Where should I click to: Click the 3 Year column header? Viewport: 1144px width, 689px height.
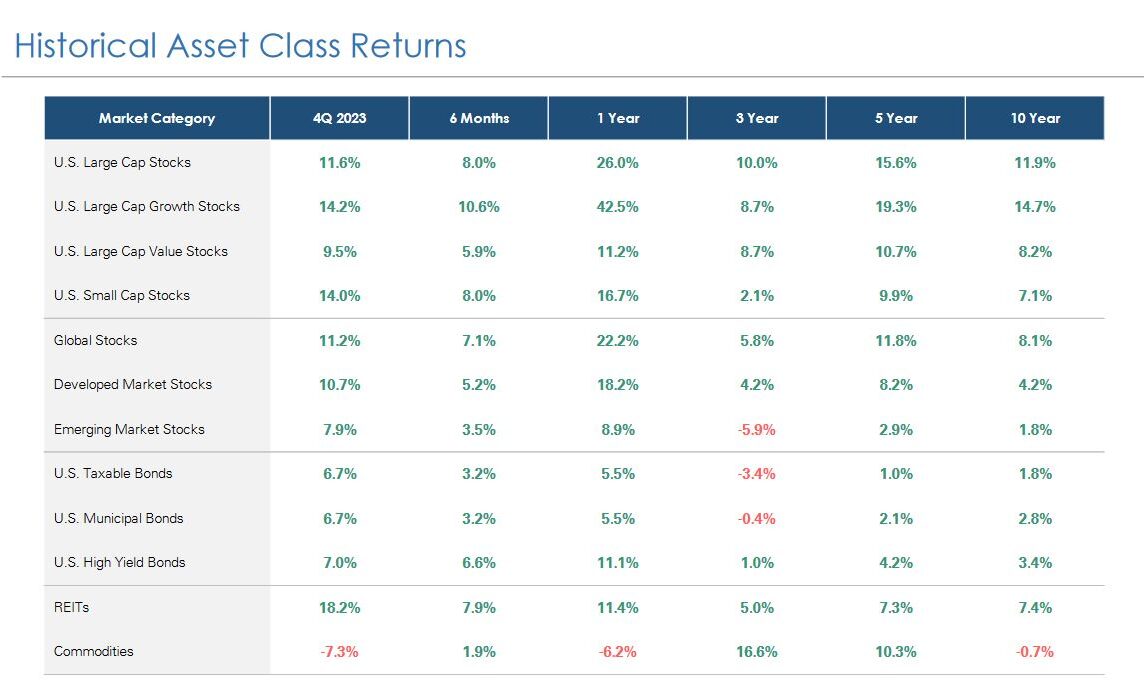(756, 118)
